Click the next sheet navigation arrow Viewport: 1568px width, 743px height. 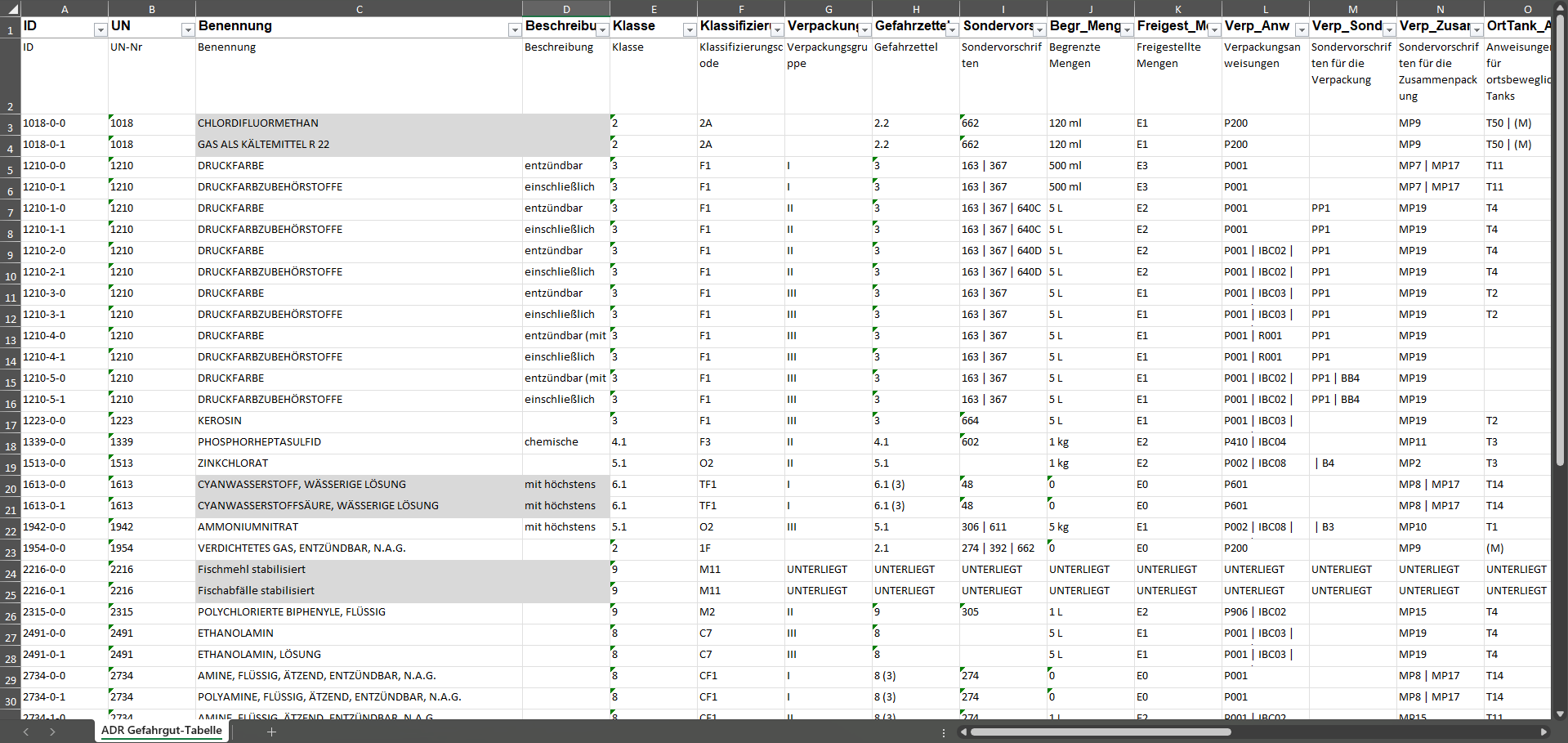click(52, 732)
